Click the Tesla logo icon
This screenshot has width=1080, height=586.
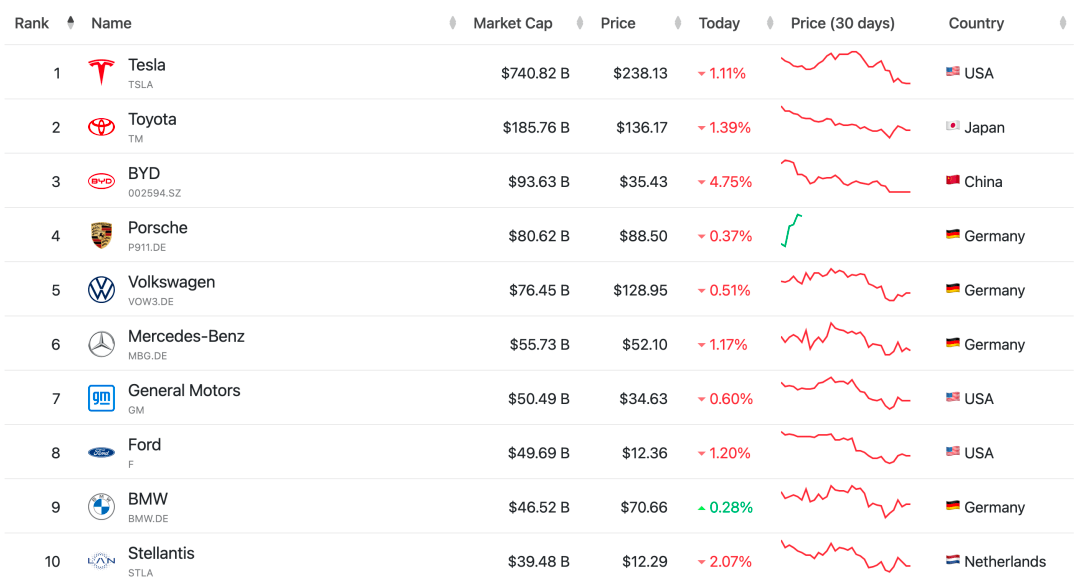(101, 73)
